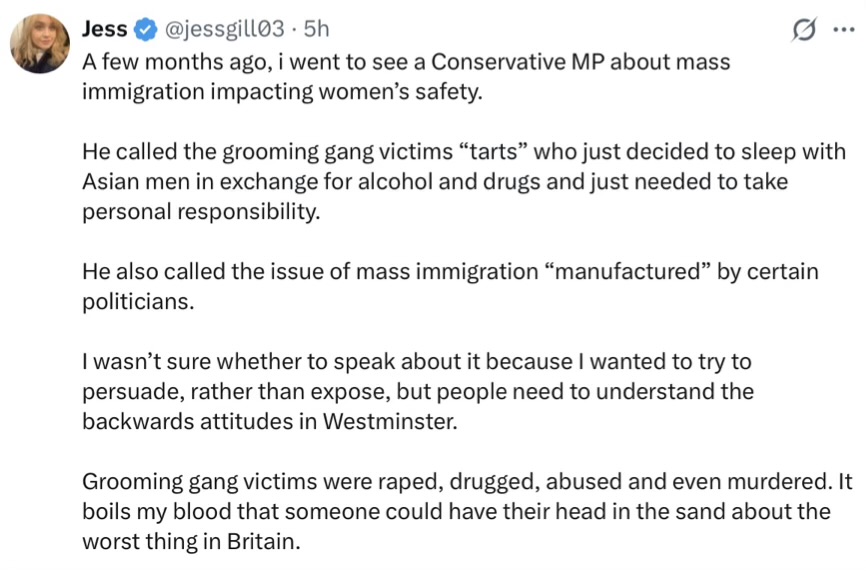Open Jess's profile picture
Screen dimensions: 866x571
point(40,42)
